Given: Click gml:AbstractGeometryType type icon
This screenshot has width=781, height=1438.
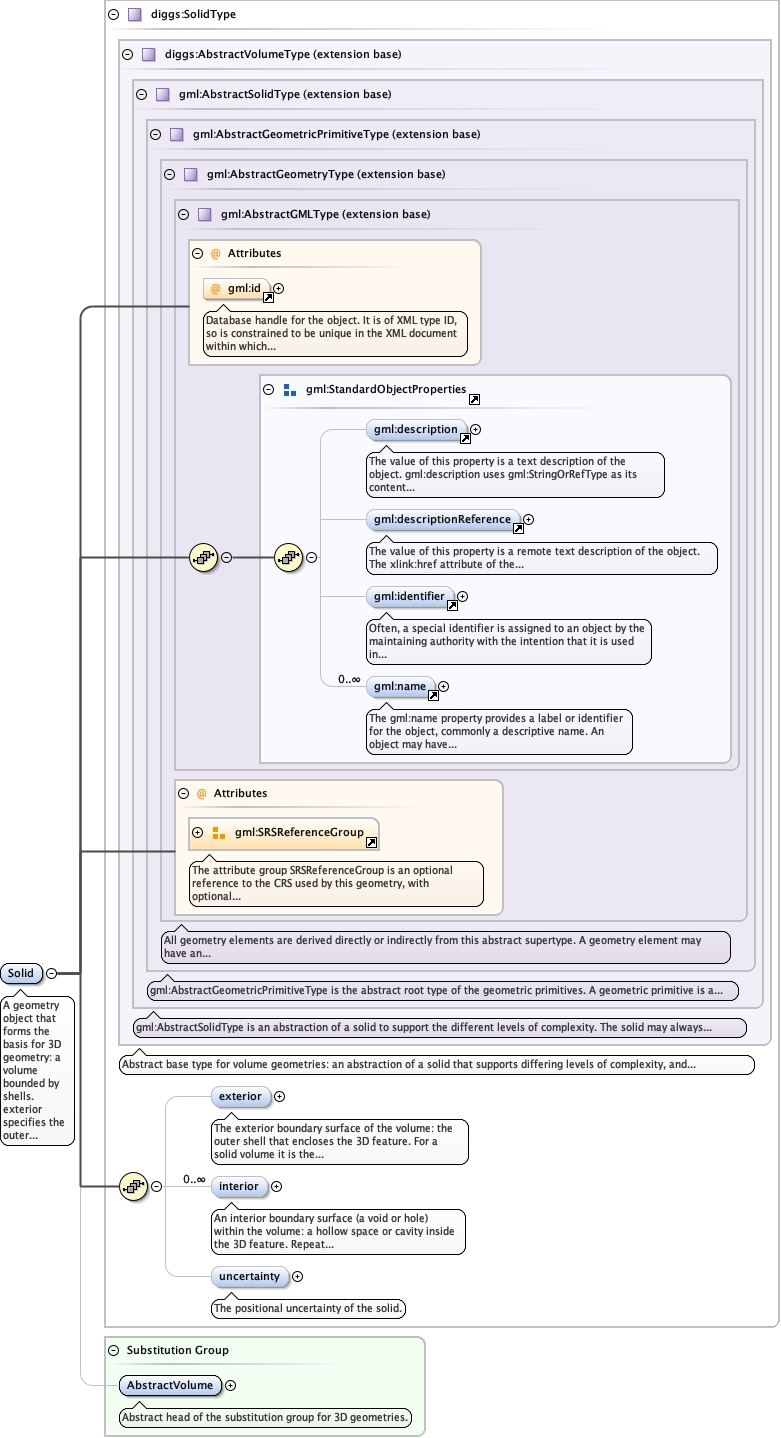Looking at the screenshot, I should [x=190, y=174].
